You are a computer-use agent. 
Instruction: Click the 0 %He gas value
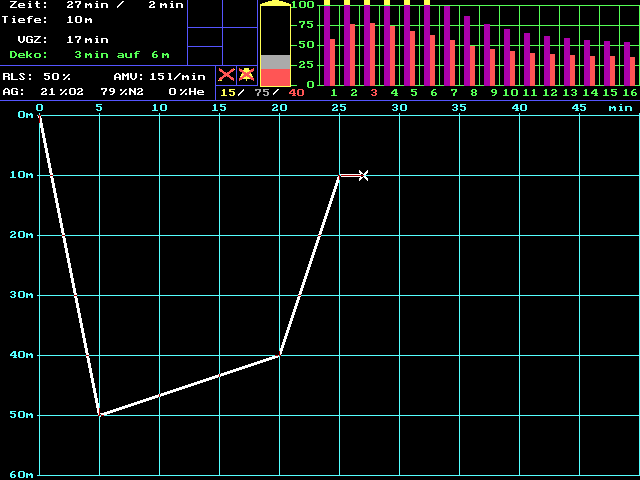coord(186,91)
